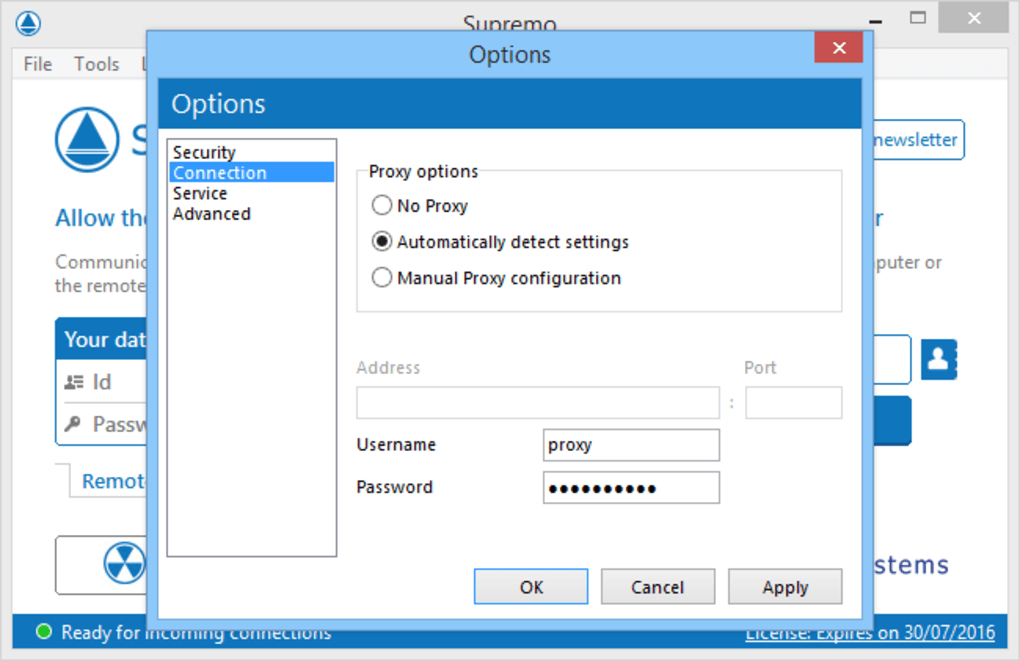Confirm settings with the OK button
The height and width of the screenshot is (661, 1020).
[x=530, y=586]
